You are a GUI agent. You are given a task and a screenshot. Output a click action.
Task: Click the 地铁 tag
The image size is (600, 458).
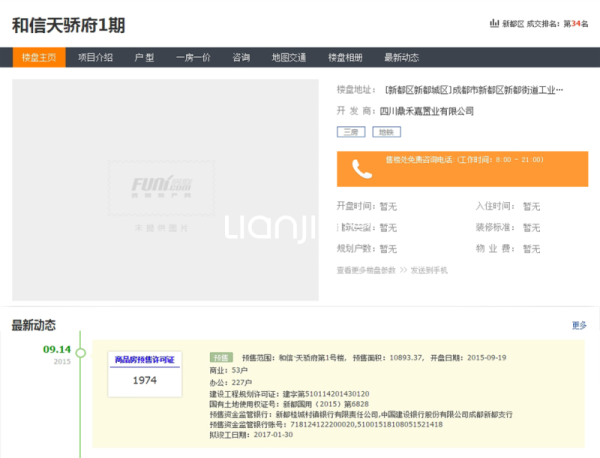383,131
